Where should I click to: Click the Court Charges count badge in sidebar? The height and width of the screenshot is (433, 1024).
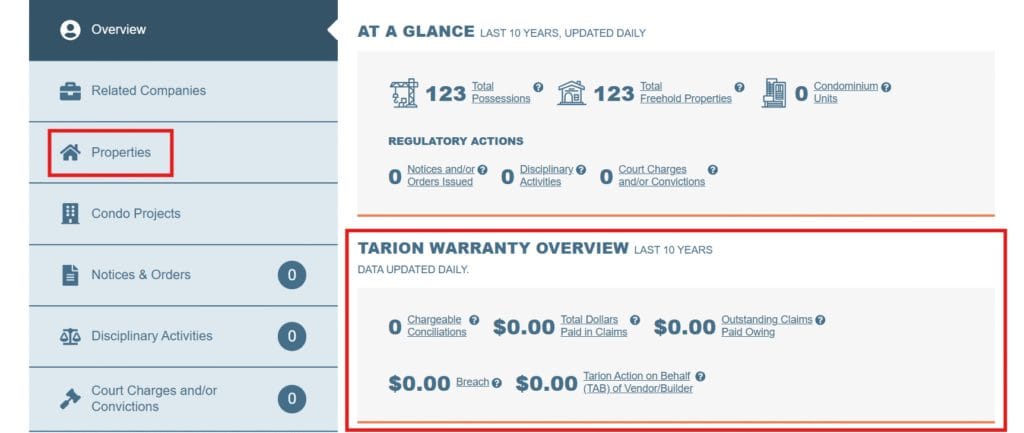coord(291,398)
